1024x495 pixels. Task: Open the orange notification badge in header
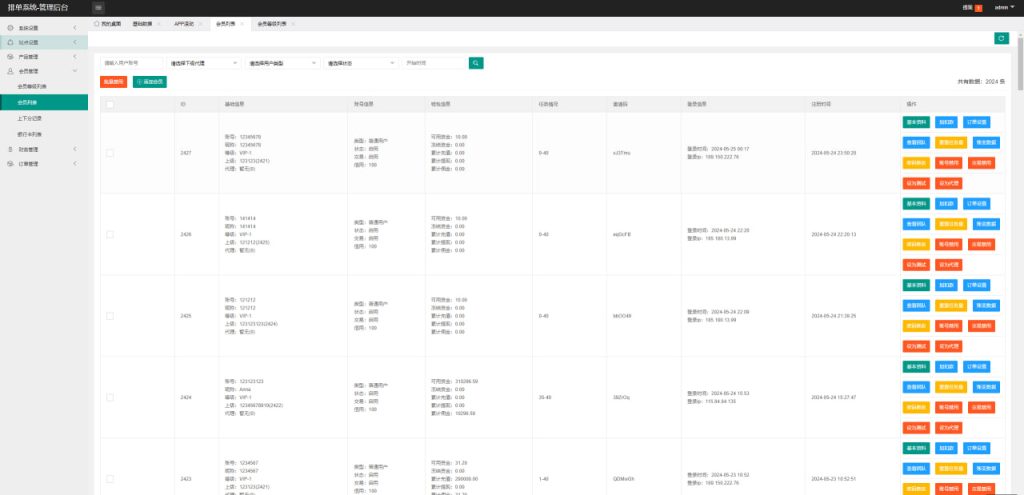(978, 8)
